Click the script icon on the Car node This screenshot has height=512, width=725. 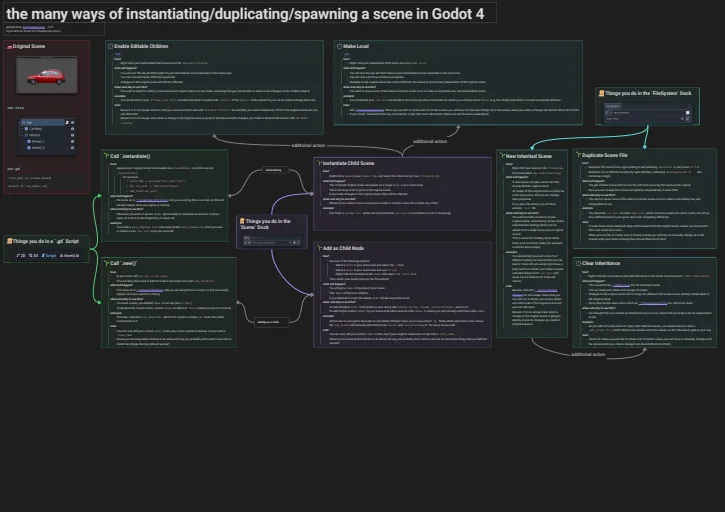(67, 123)
